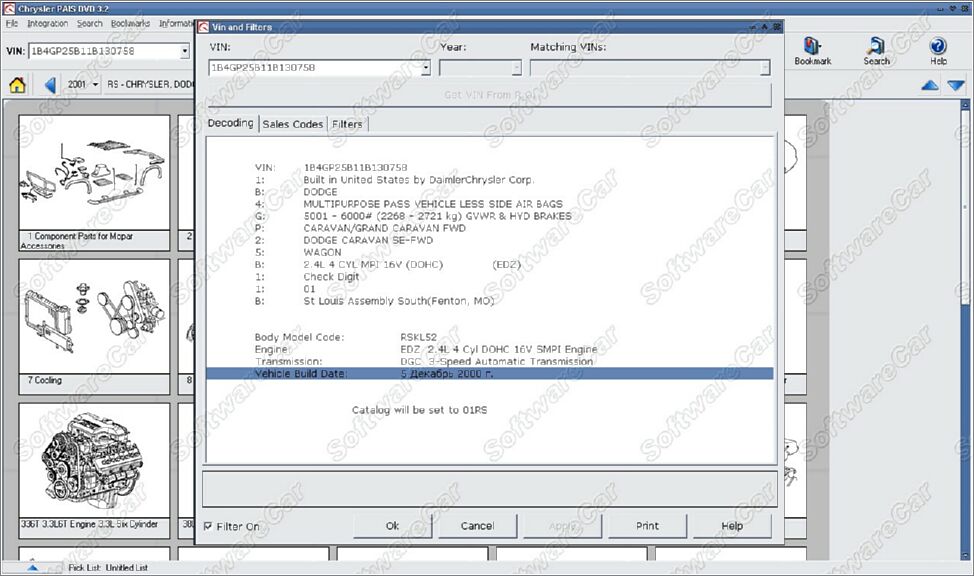This screenshot has height=576, width=974.
Task: Click the blue back arrow icon
Action: [50, 85]
